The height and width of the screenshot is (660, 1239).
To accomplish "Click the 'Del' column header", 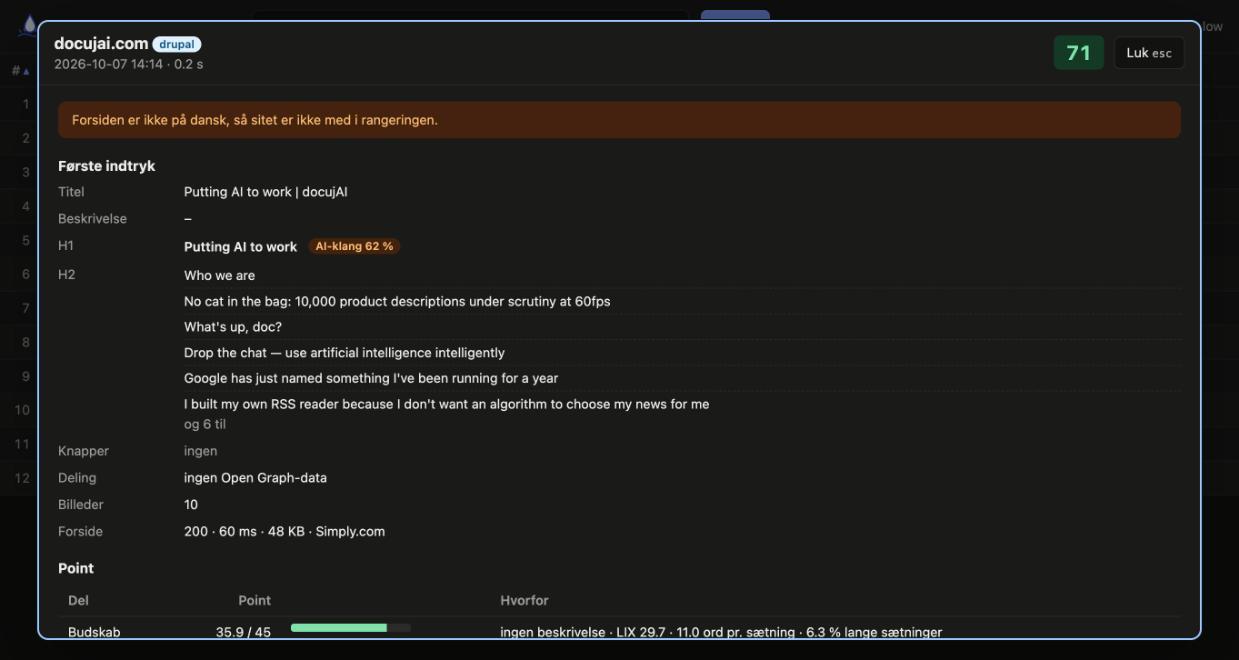I will (78, 601).
